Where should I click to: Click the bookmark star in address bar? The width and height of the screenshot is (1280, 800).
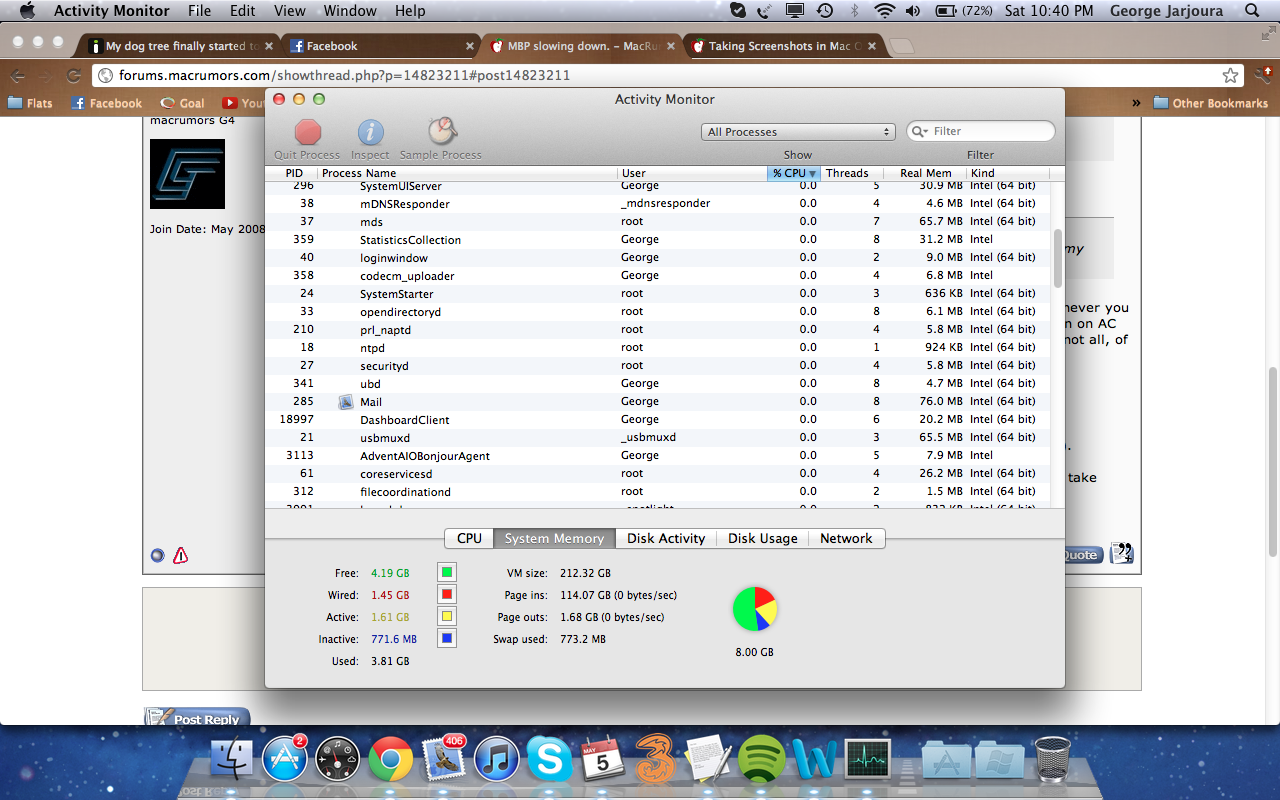1230,75
